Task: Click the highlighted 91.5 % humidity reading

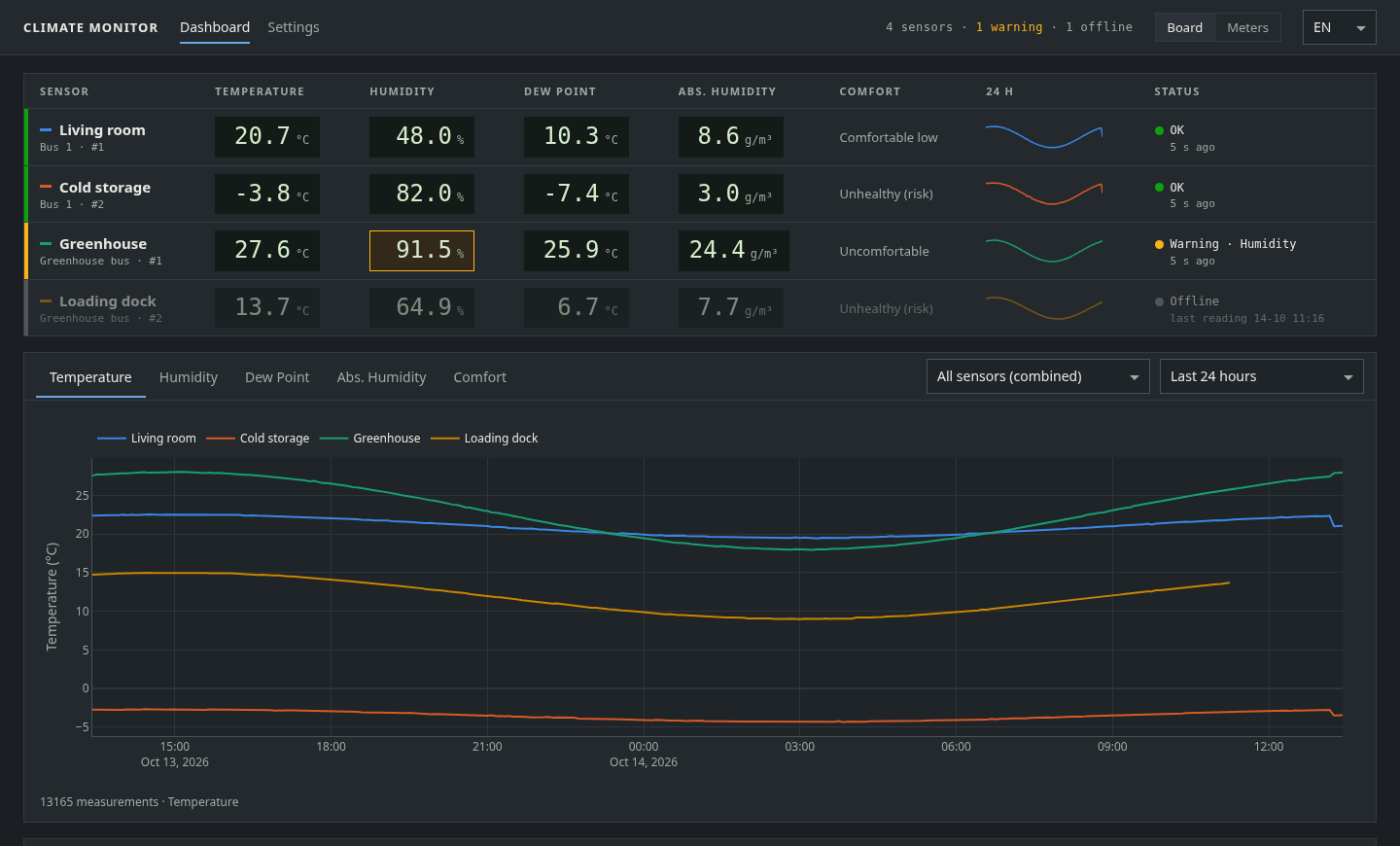Action: [x=422, y=251]
